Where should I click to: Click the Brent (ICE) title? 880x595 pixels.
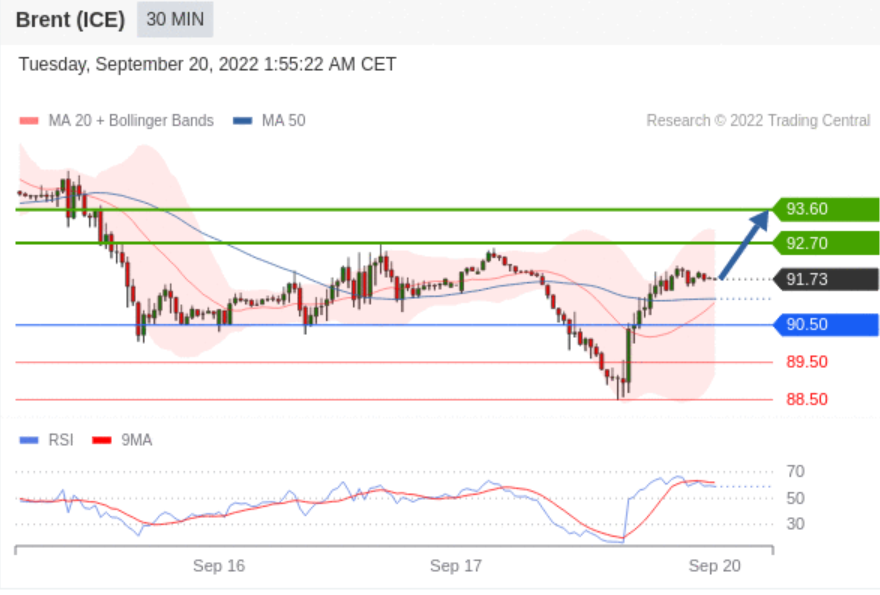coord(70,20)
